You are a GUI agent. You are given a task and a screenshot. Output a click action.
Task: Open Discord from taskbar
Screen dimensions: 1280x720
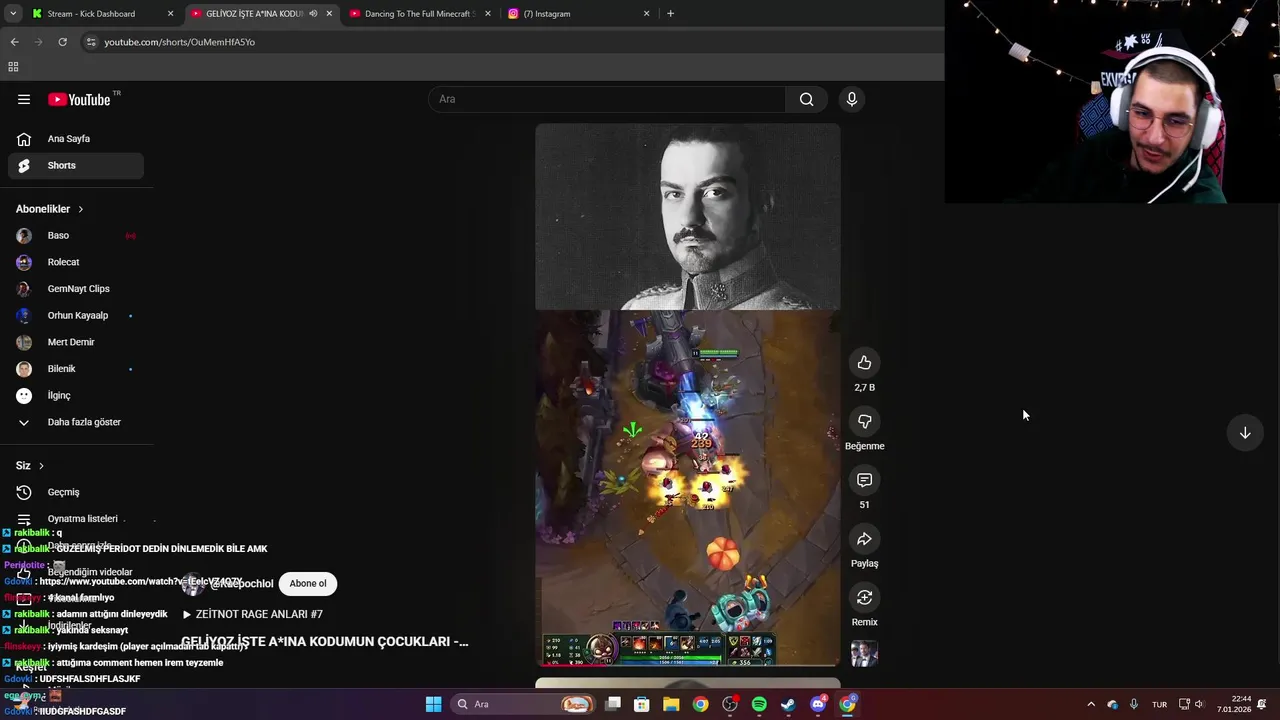point(818,704)
